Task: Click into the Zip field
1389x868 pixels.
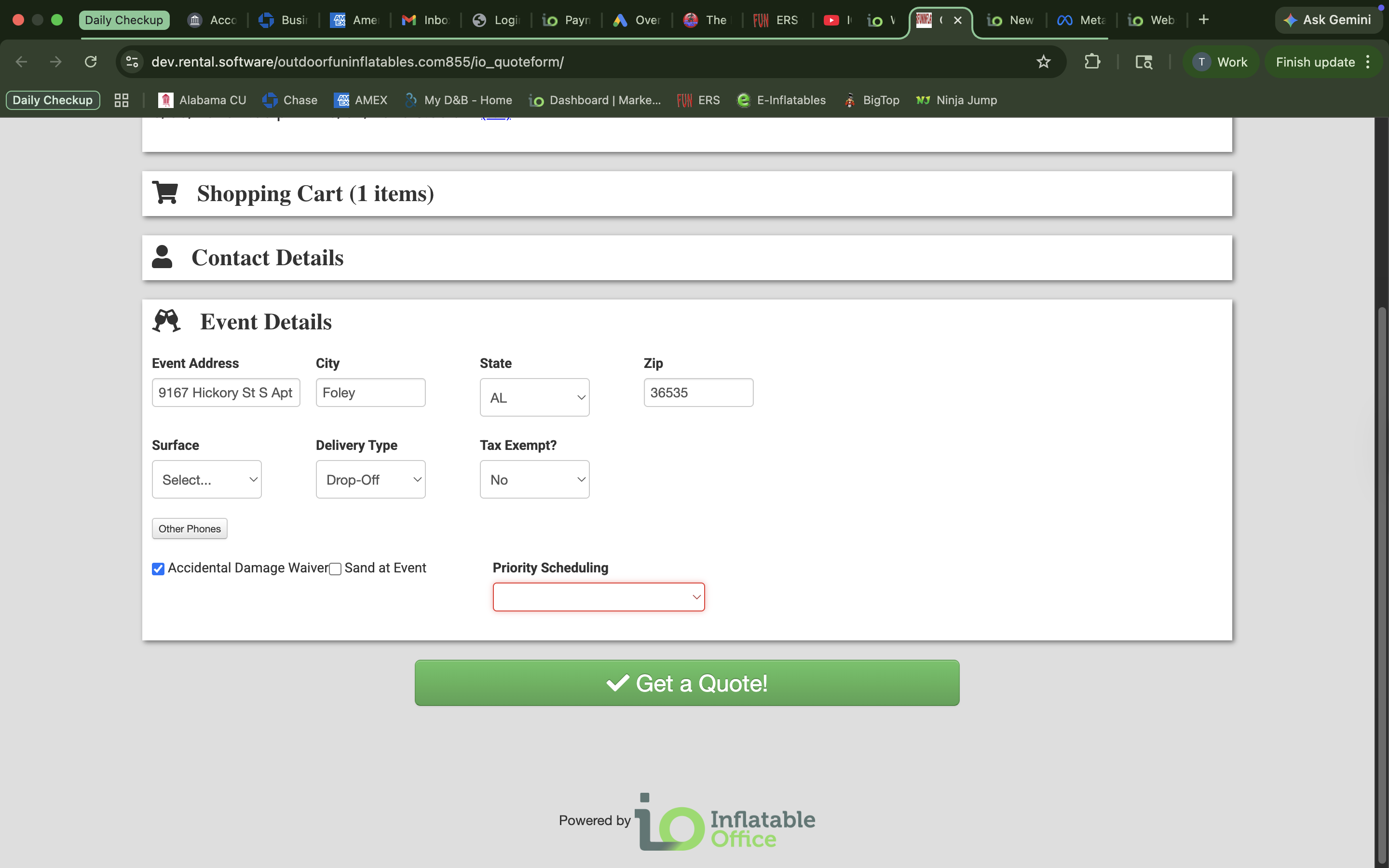Action: coord(698,393)
